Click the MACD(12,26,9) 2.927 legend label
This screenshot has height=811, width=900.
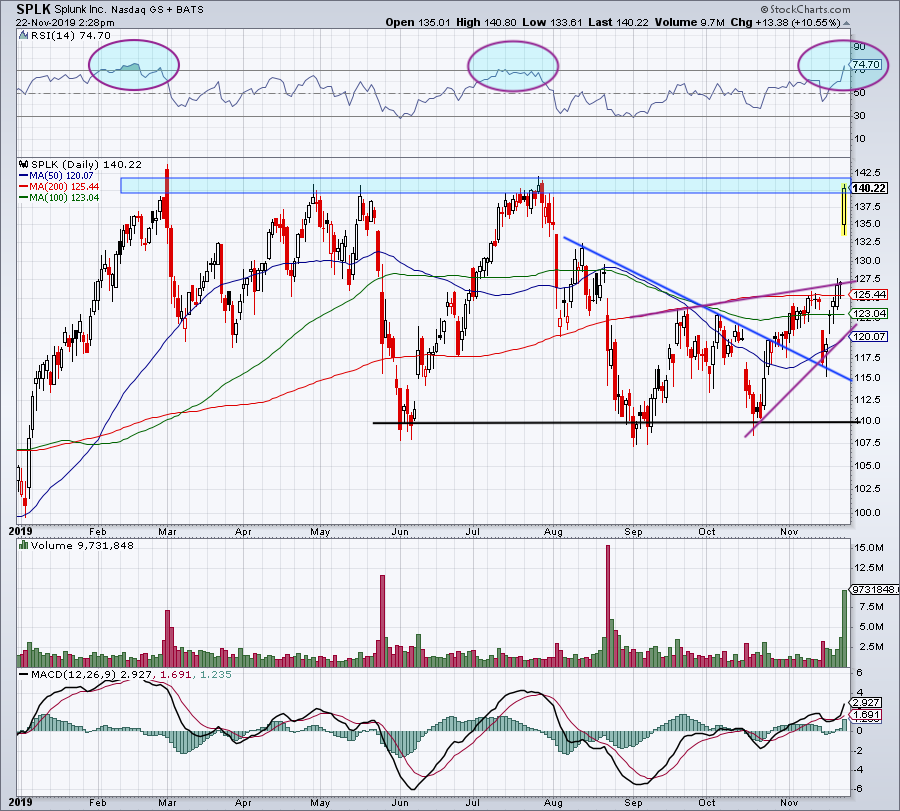coord(91,674)
